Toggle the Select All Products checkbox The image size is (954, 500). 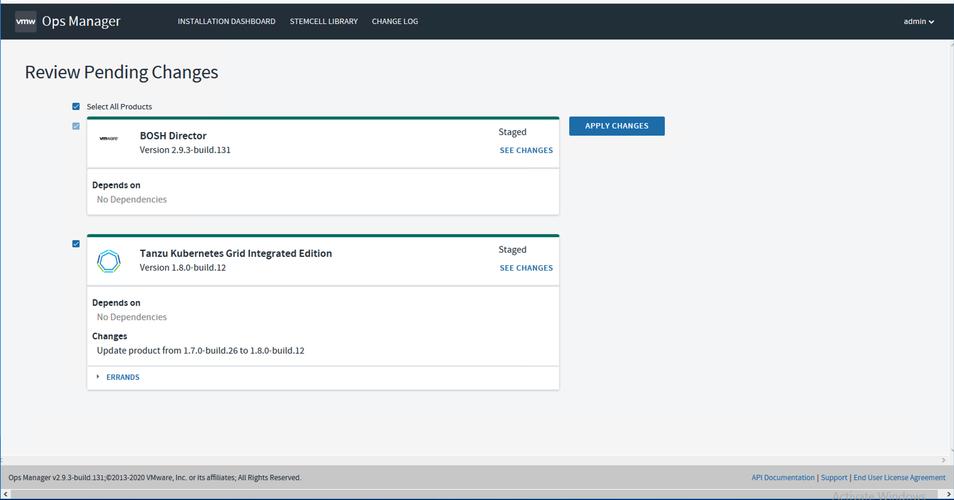click(76, 106)
